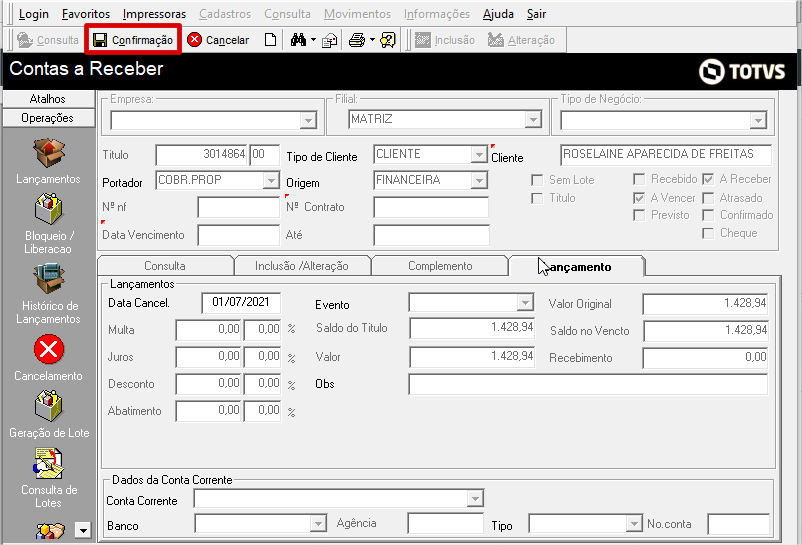Screen dimensions: 802x545
Task: Toggle the Titulo checkbox
Action: [537, 198]
